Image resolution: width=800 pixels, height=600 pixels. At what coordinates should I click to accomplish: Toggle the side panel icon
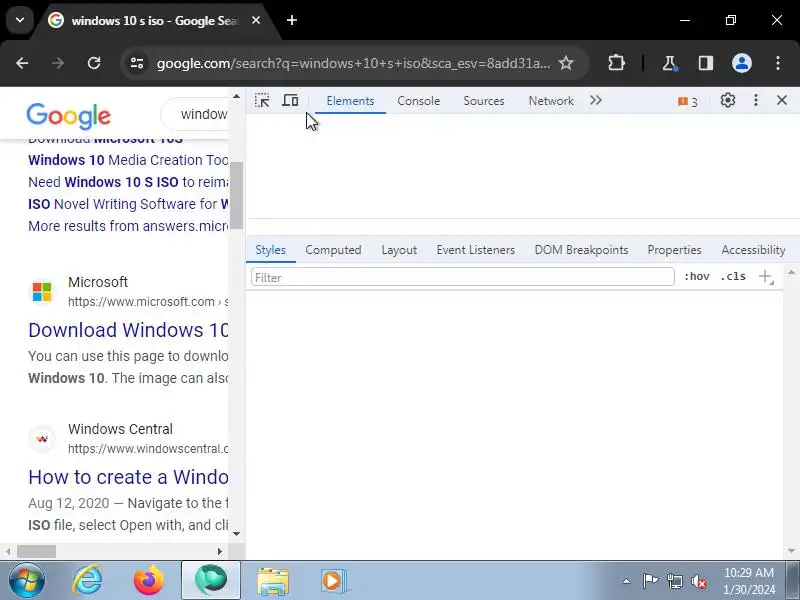[x=706, y=63]
